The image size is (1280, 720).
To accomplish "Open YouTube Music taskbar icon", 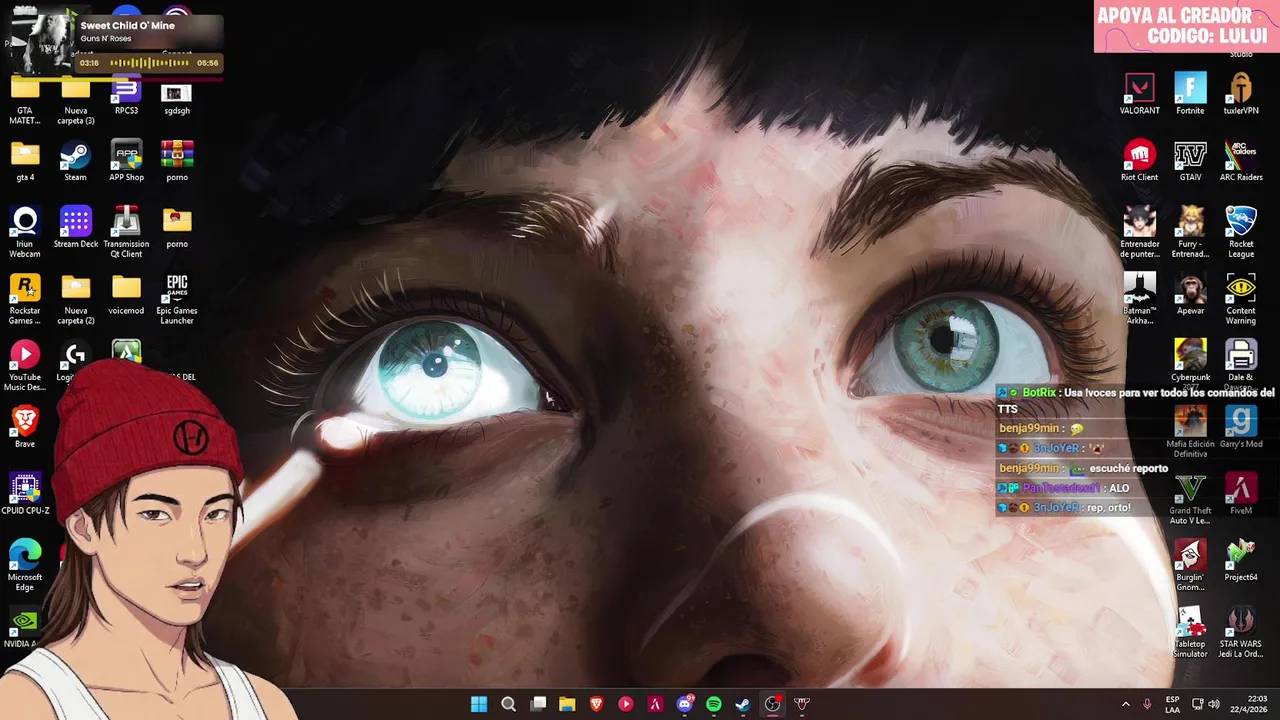I will coord(626,704).
